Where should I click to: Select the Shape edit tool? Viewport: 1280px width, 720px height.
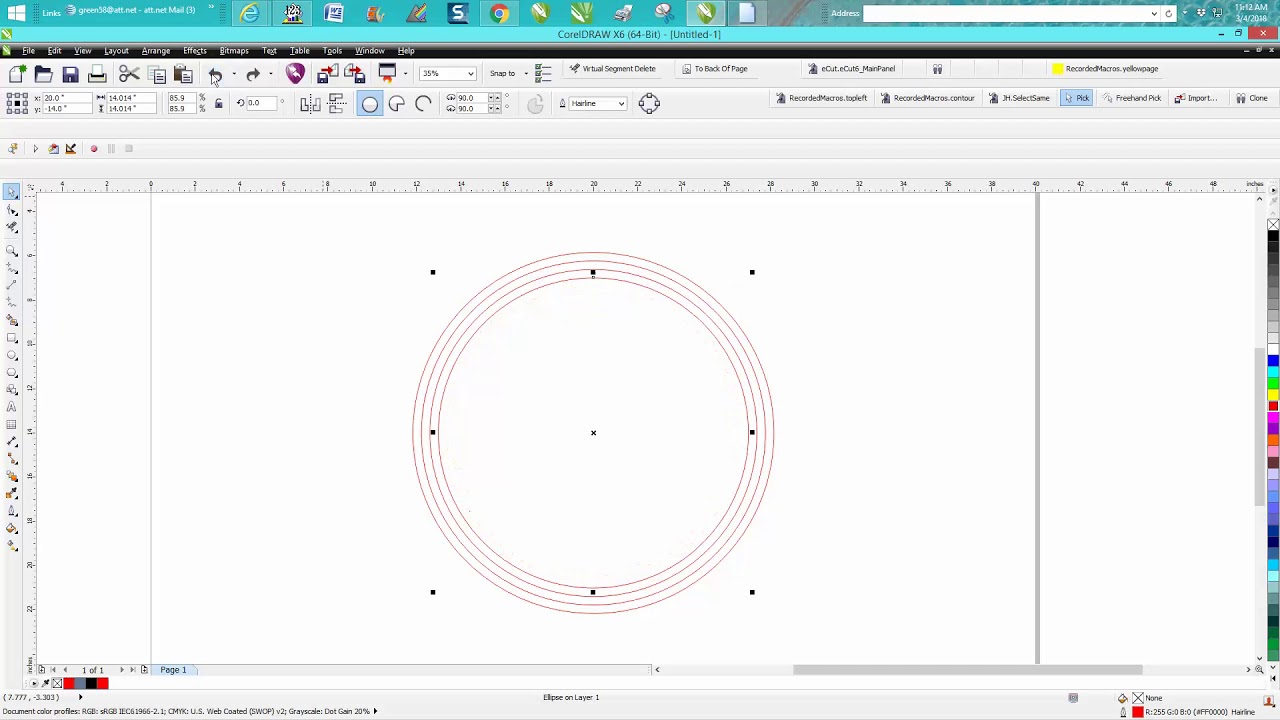[12, 211]
